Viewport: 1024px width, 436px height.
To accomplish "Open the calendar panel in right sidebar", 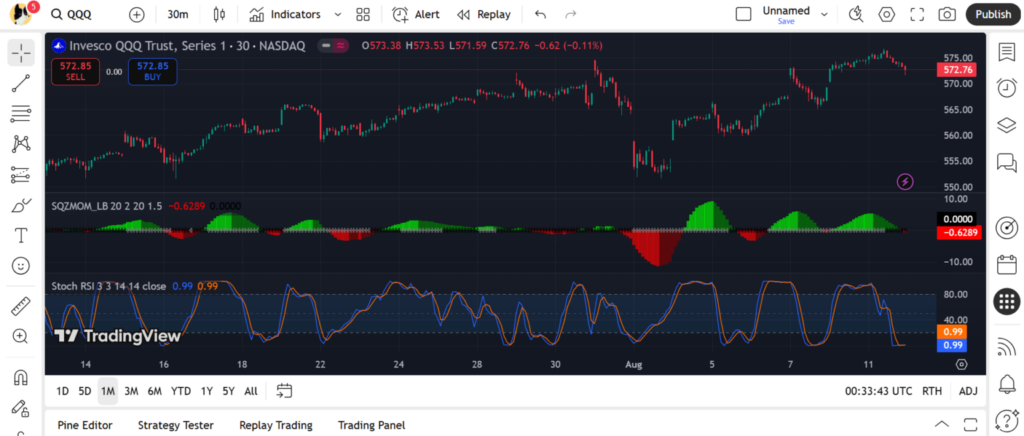I will (1006, 265).
